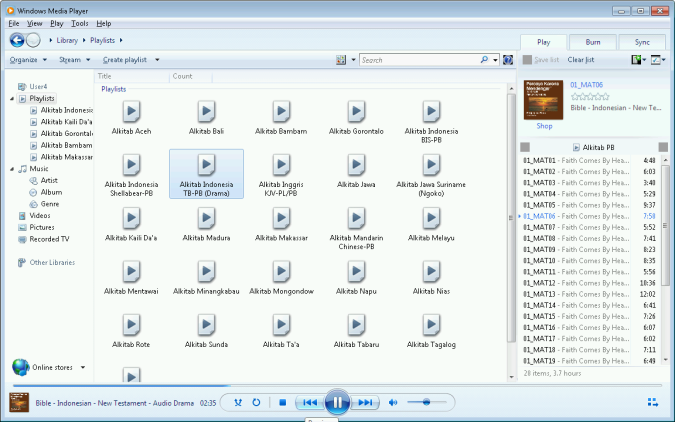This screenshot has height=422, width=675.
Task: Open the Alkitab Aceh playlist icon
Action: pyautogui.click(x=131, y=112)
